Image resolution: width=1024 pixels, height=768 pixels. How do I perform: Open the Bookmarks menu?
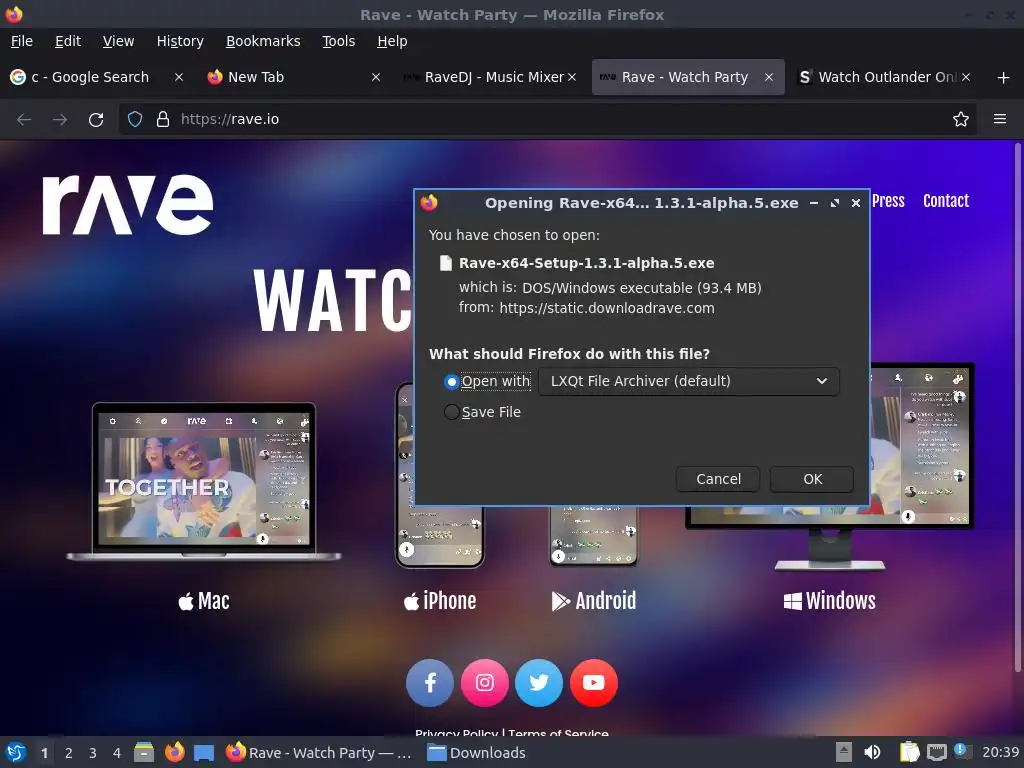pyautogui.click(x=263, y=41)
